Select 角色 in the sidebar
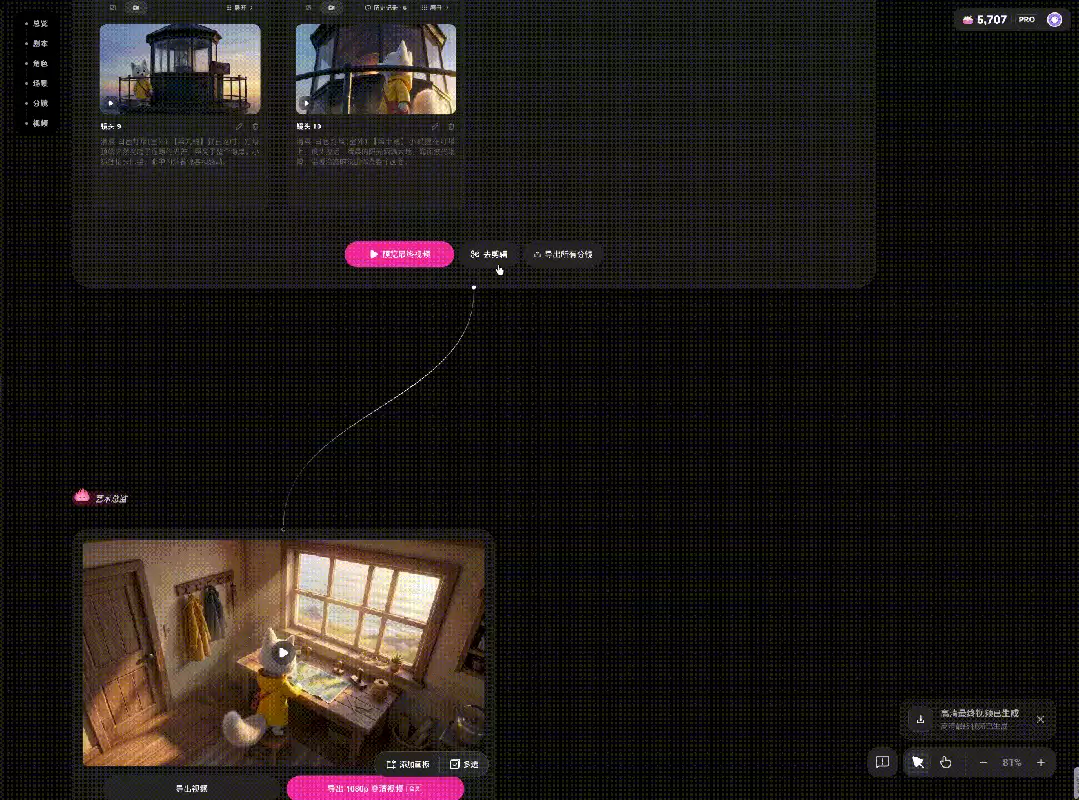The width and height of the screenshot is (1079, 800). (x=40, y=63)
